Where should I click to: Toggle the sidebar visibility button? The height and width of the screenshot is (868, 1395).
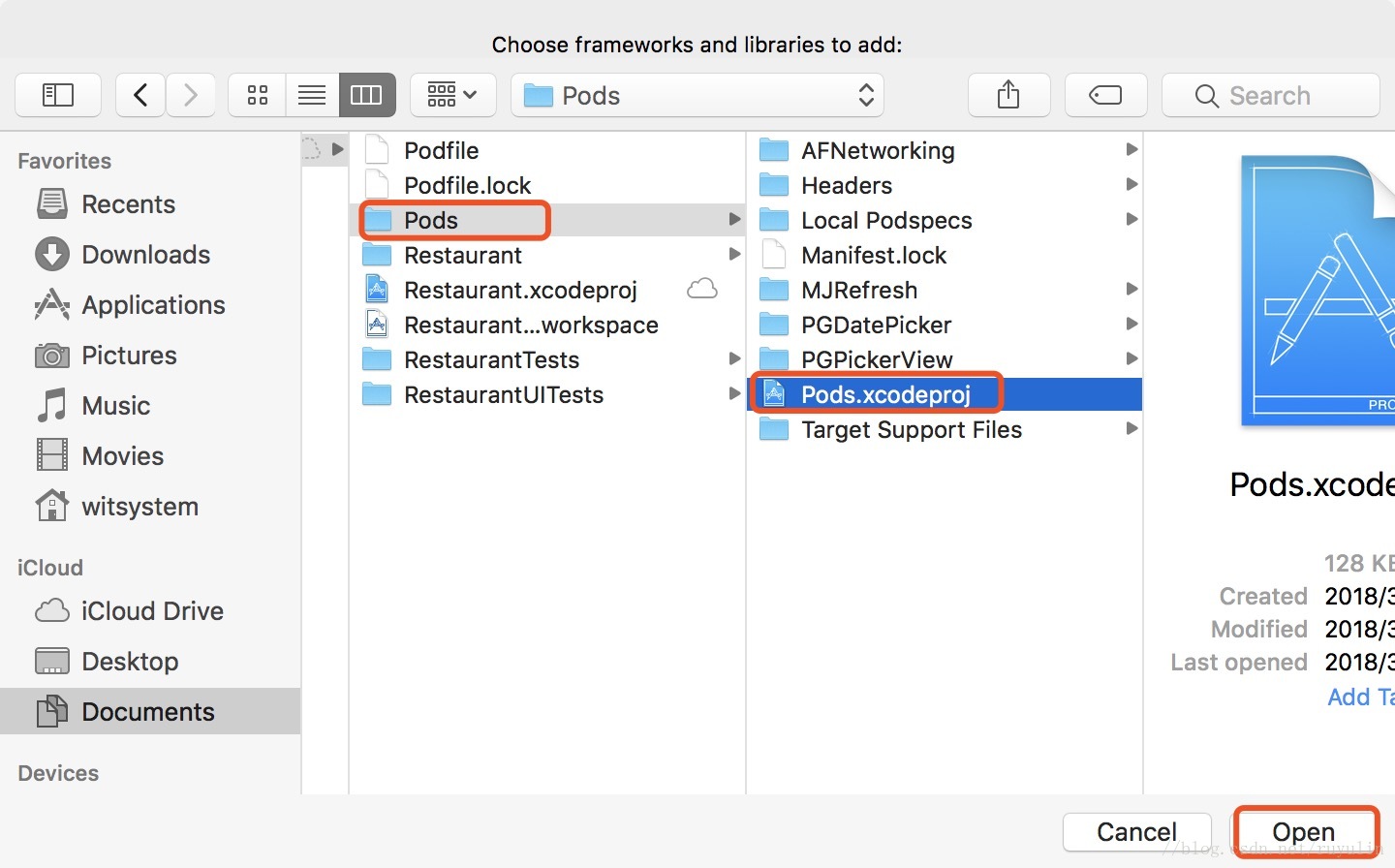click(58, 95)
